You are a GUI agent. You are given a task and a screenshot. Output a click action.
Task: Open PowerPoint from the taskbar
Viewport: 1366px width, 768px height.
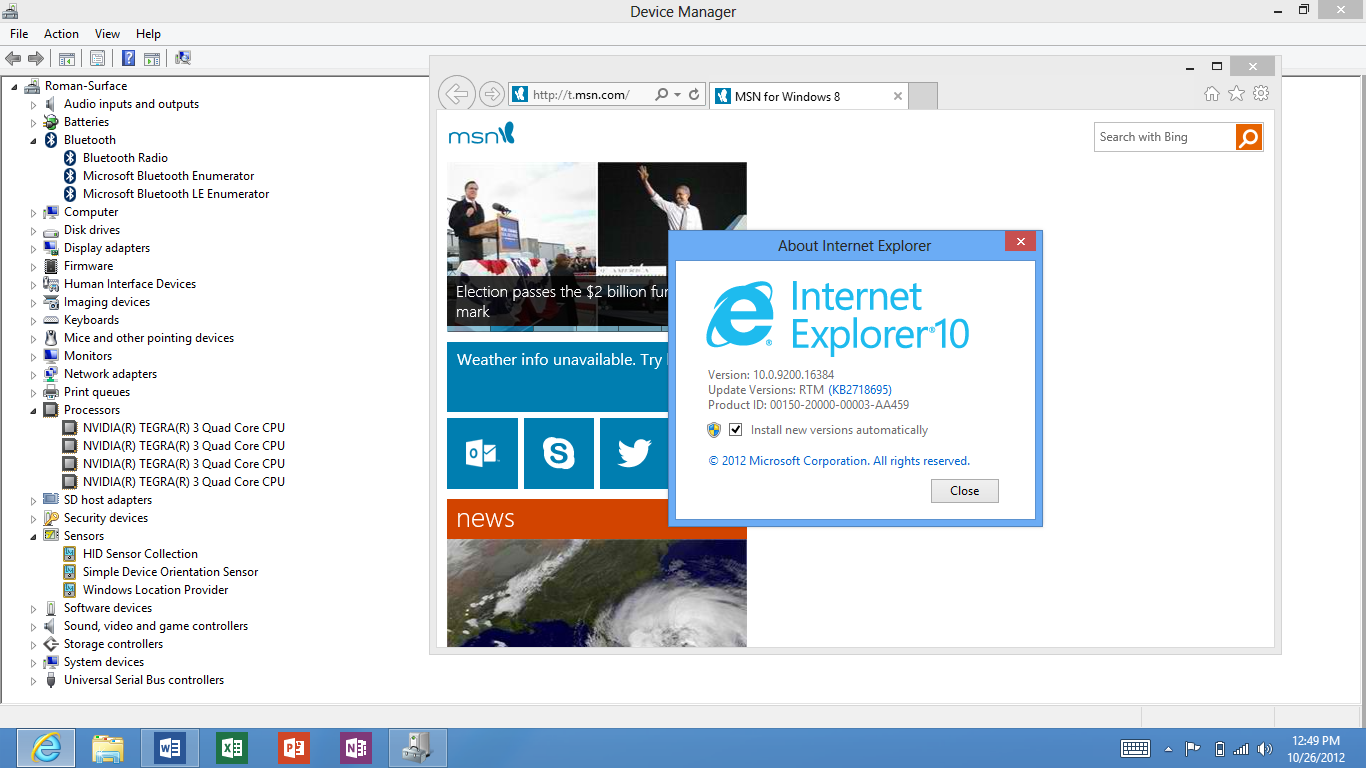(x=294, y=748)
